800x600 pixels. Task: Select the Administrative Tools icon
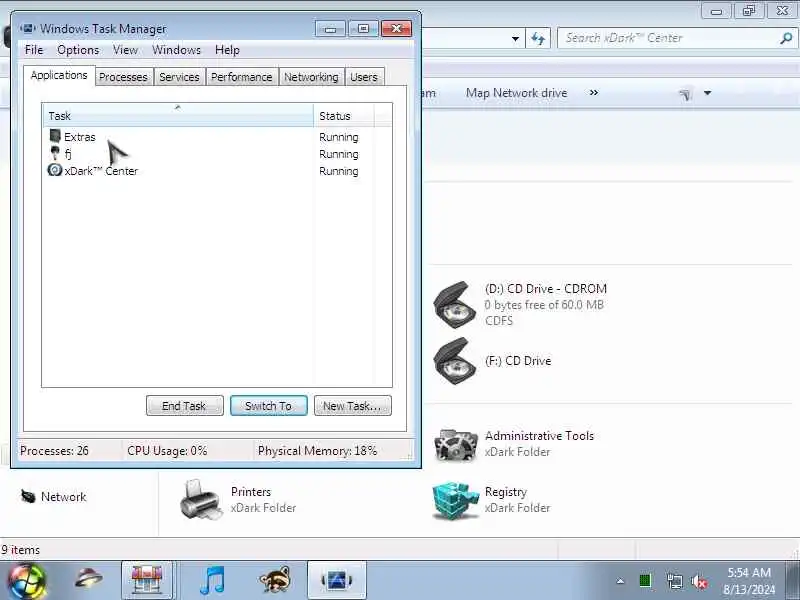455,444
